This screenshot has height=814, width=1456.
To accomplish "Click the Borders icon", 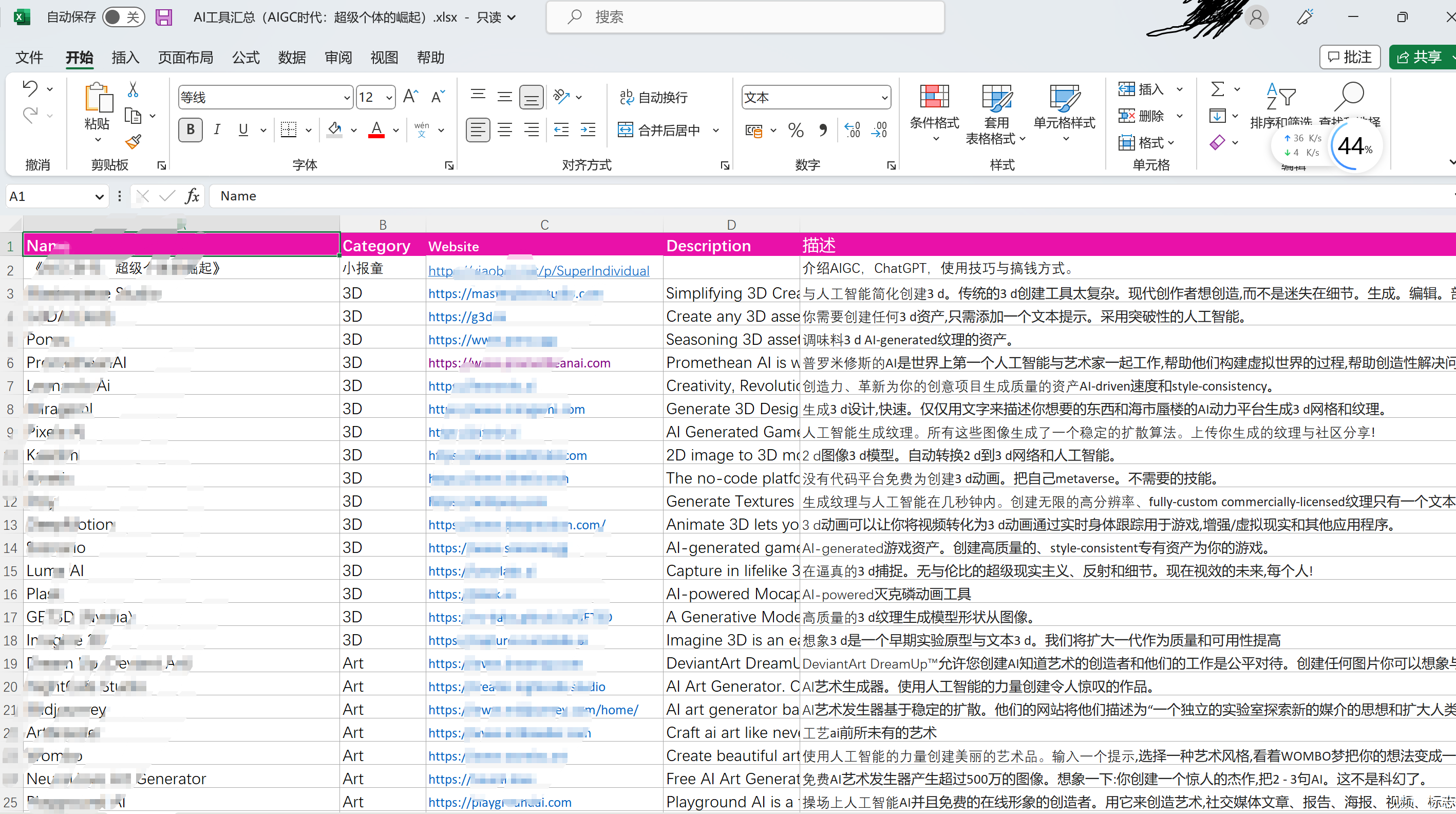I will (x=289, y=130).
